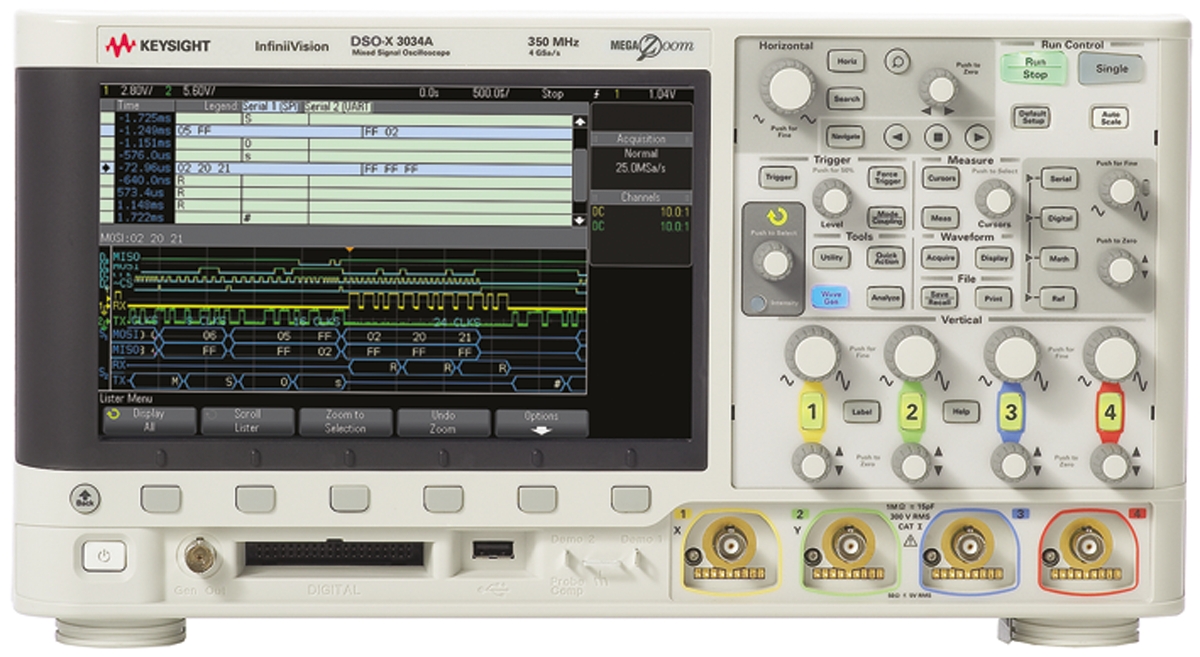The width and height of the screenshot is (1200, 657).
Task: Push the Utility key
Action: pyautogui.click(x=830, y=257)
